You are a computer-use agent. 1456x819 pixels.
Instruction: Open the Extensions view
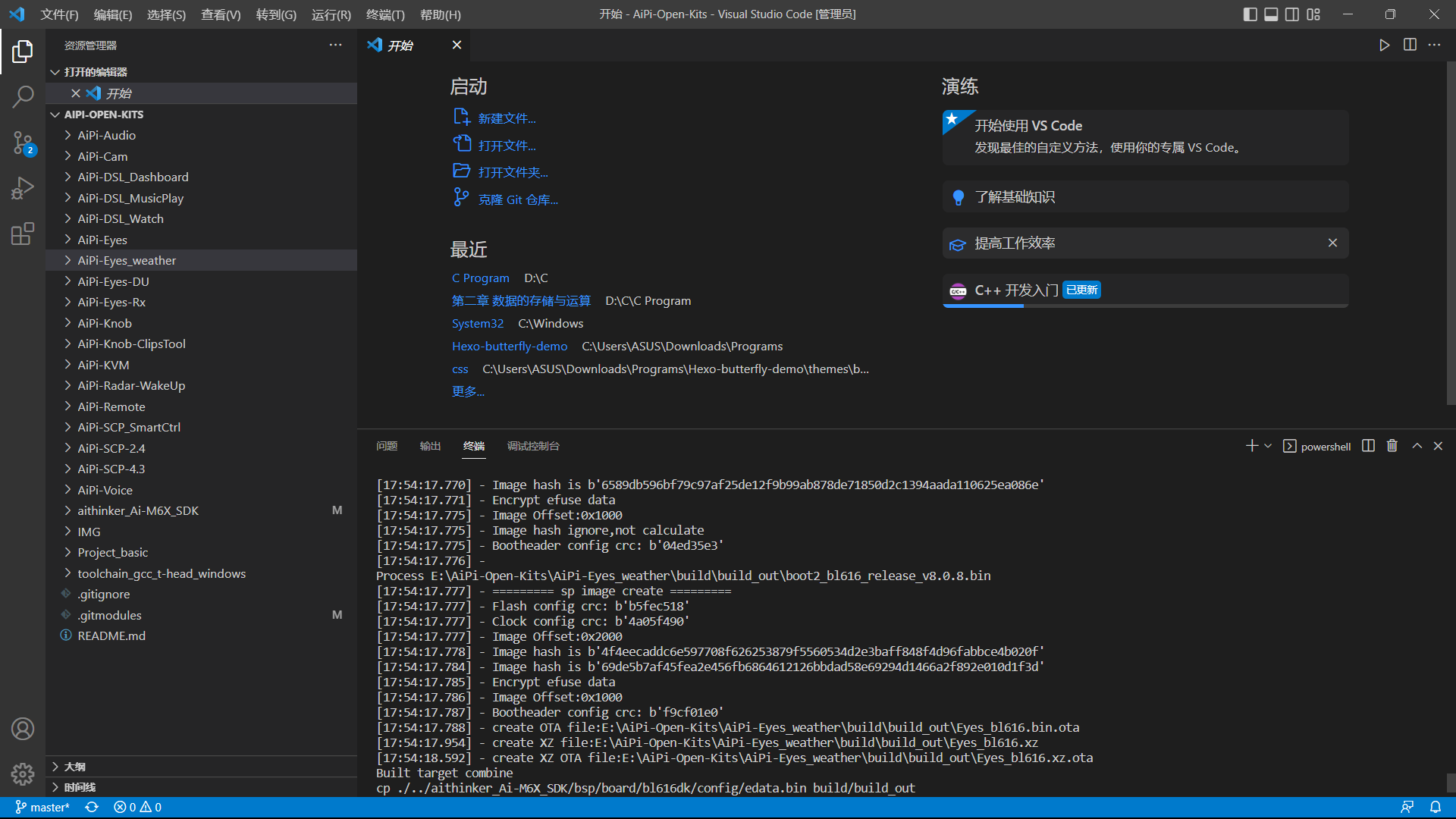pyautogui.click(x=23, y=234)
